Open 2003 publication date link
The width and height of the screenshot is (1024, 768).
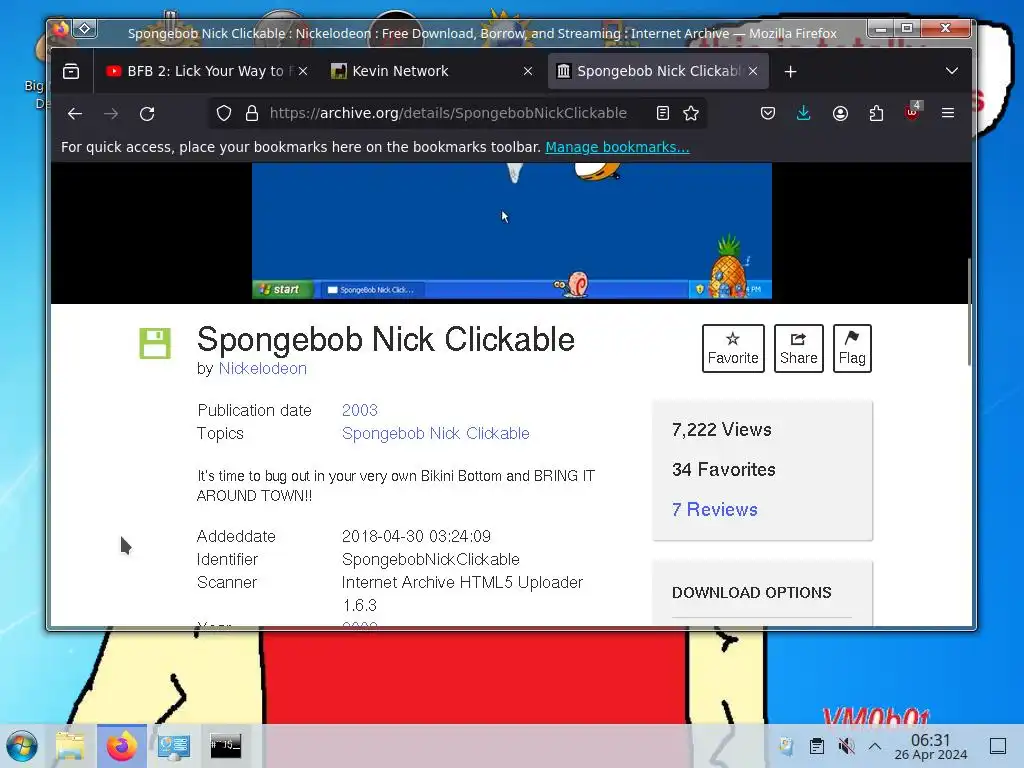click(x=360, y=410)
